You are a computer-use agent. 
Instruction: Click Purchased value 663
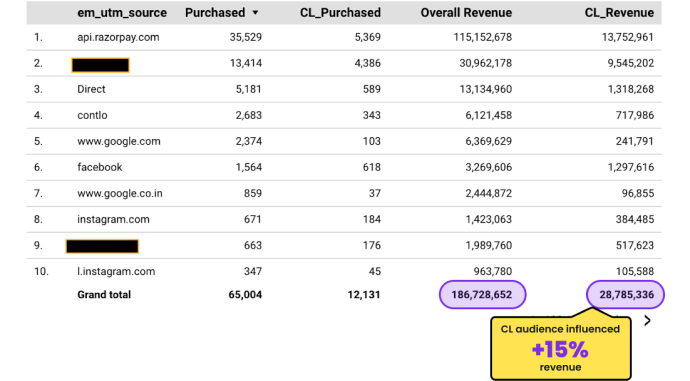[253, 245]
